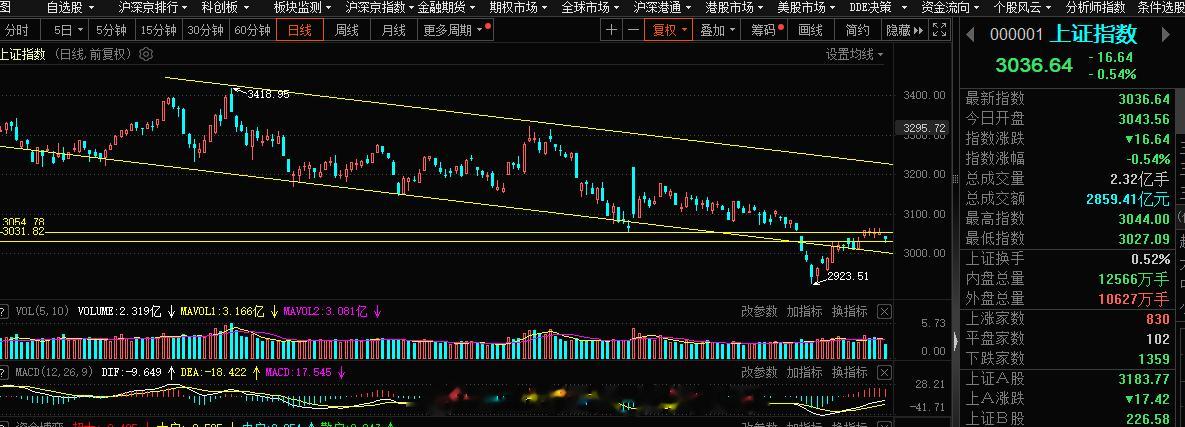The image size is (1185, 427).
Task: Switch to 30分钟 period tab
Action: [206, 30]
